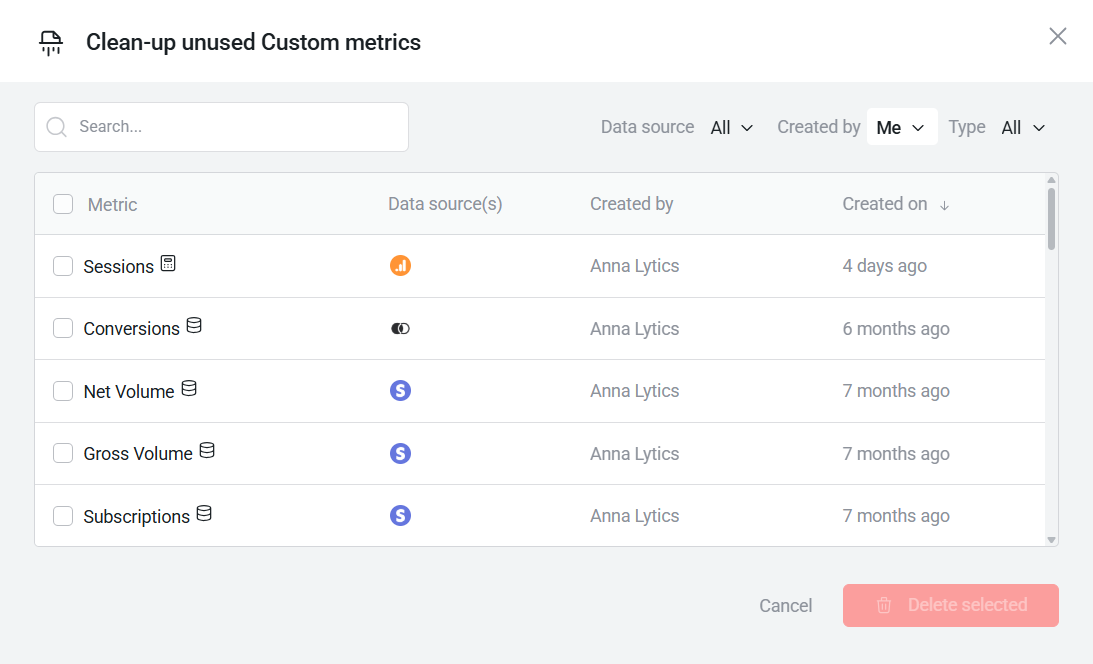This screenshot has width=1093, height=664.
Task: Click the Stripe icon in Net Volume row
Action: tap(400, 391)
